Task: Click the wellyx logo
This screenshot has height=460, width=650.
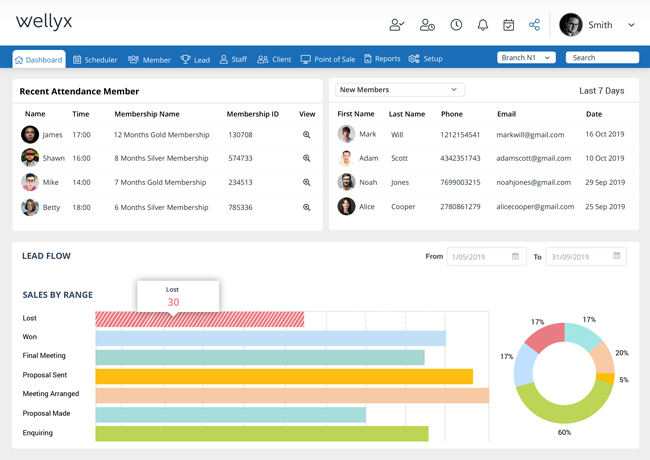Action: tap(44, 22)
